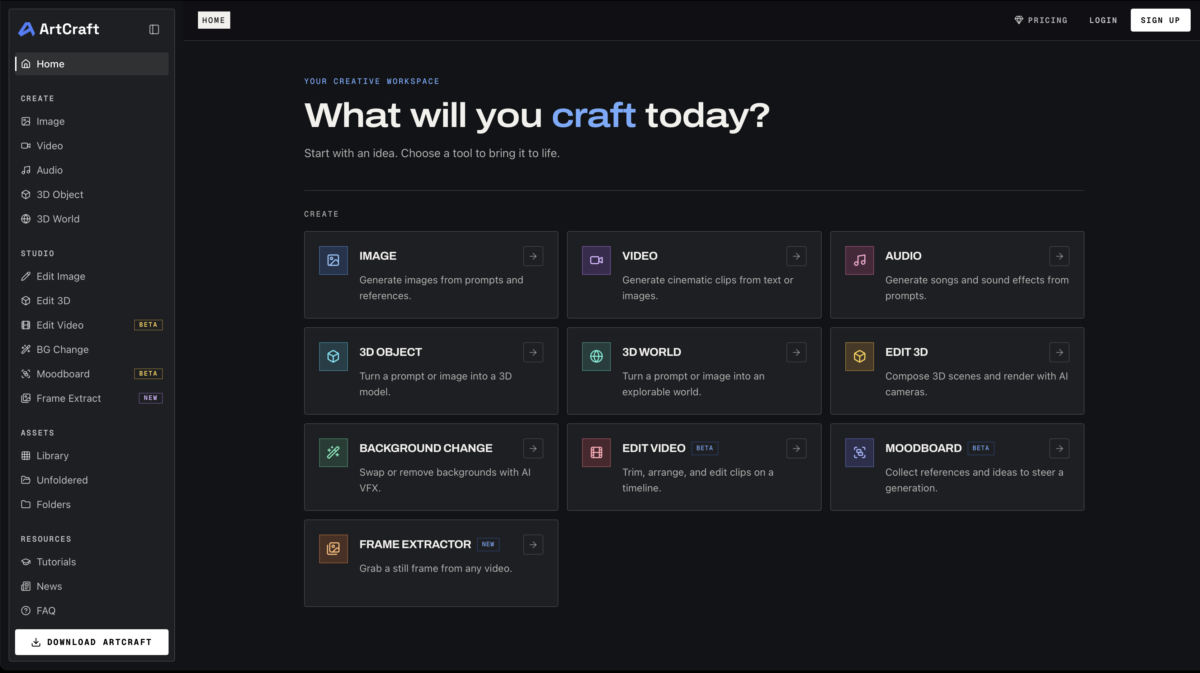Click the ArtCraft brand name text
This screenshot has width=1200, height=673.
click(69, 29)
